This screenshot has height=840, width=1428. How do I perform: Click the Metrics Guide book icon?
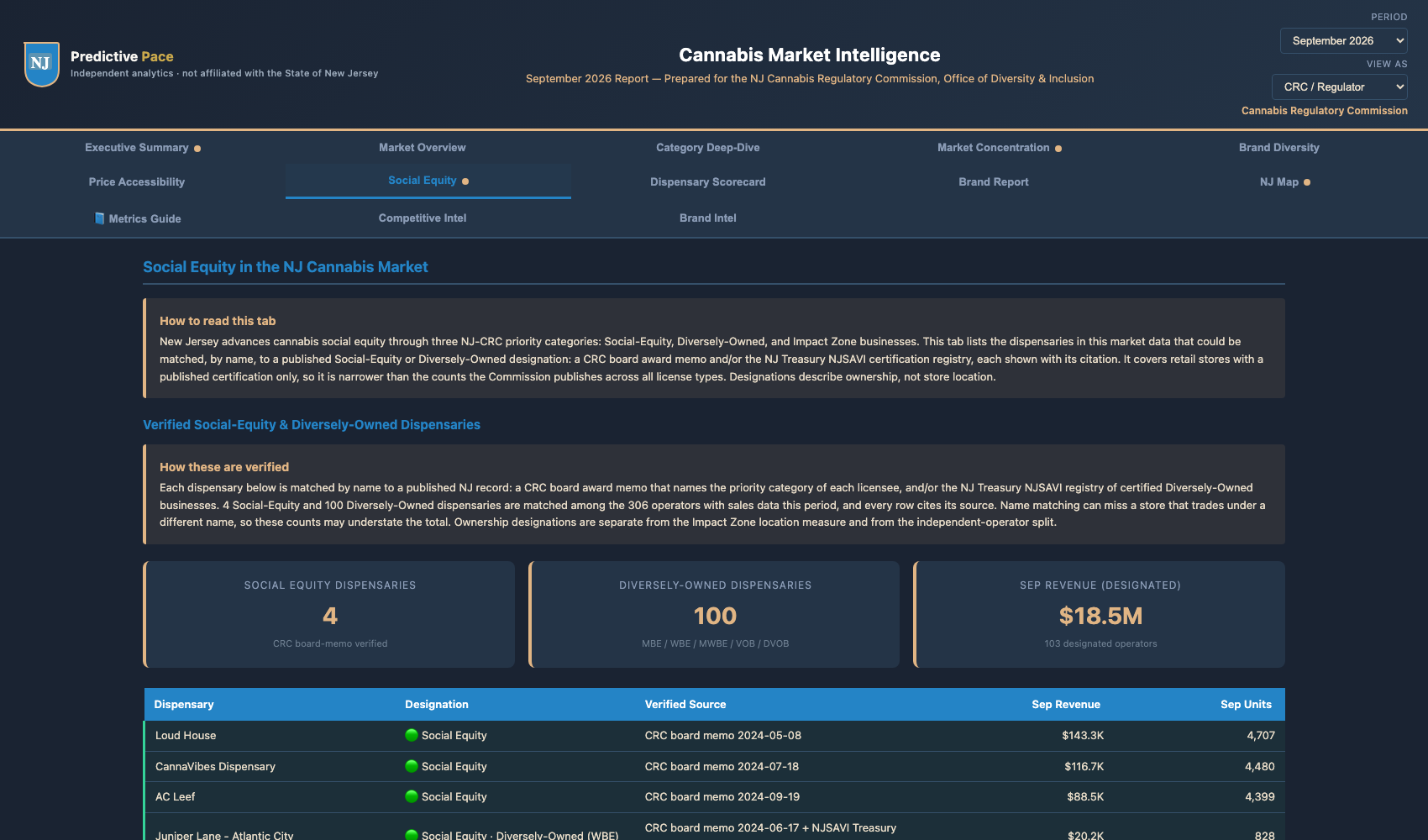pyautogui.click(x=100, y=218)
